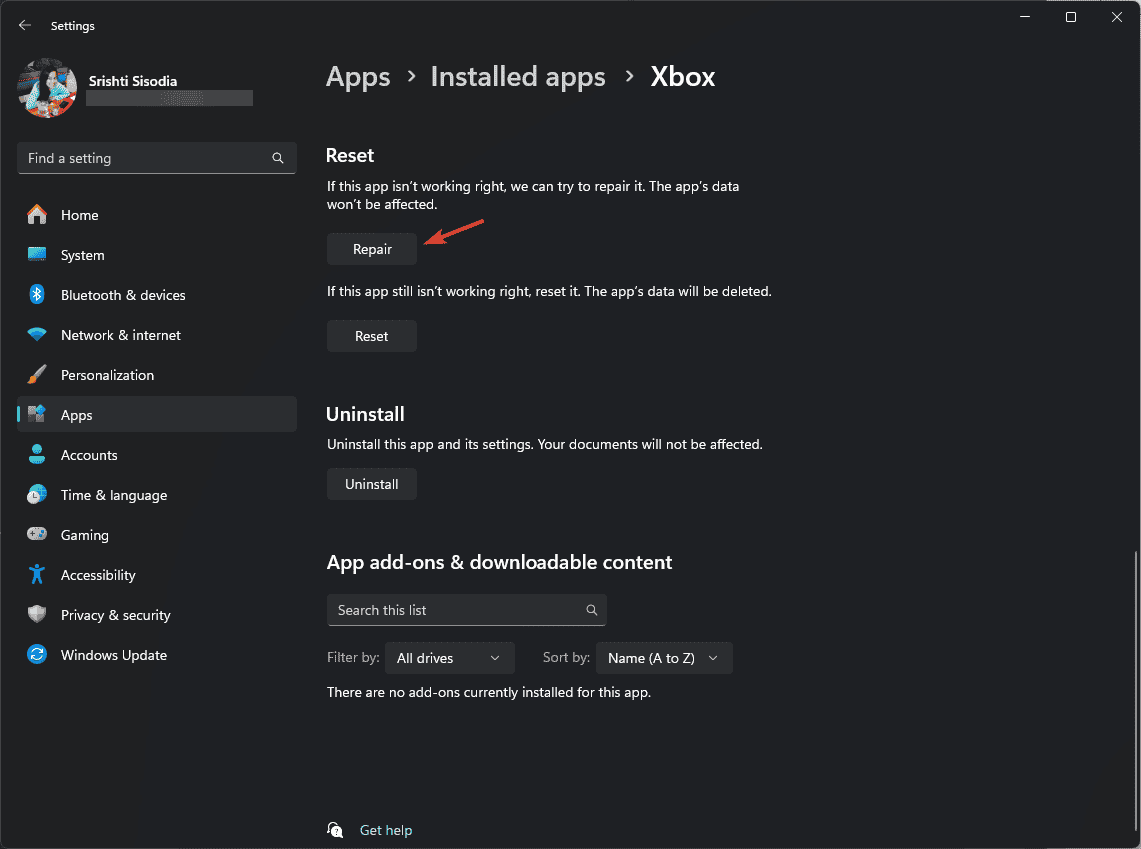Go to System settings

pos(156,255)
